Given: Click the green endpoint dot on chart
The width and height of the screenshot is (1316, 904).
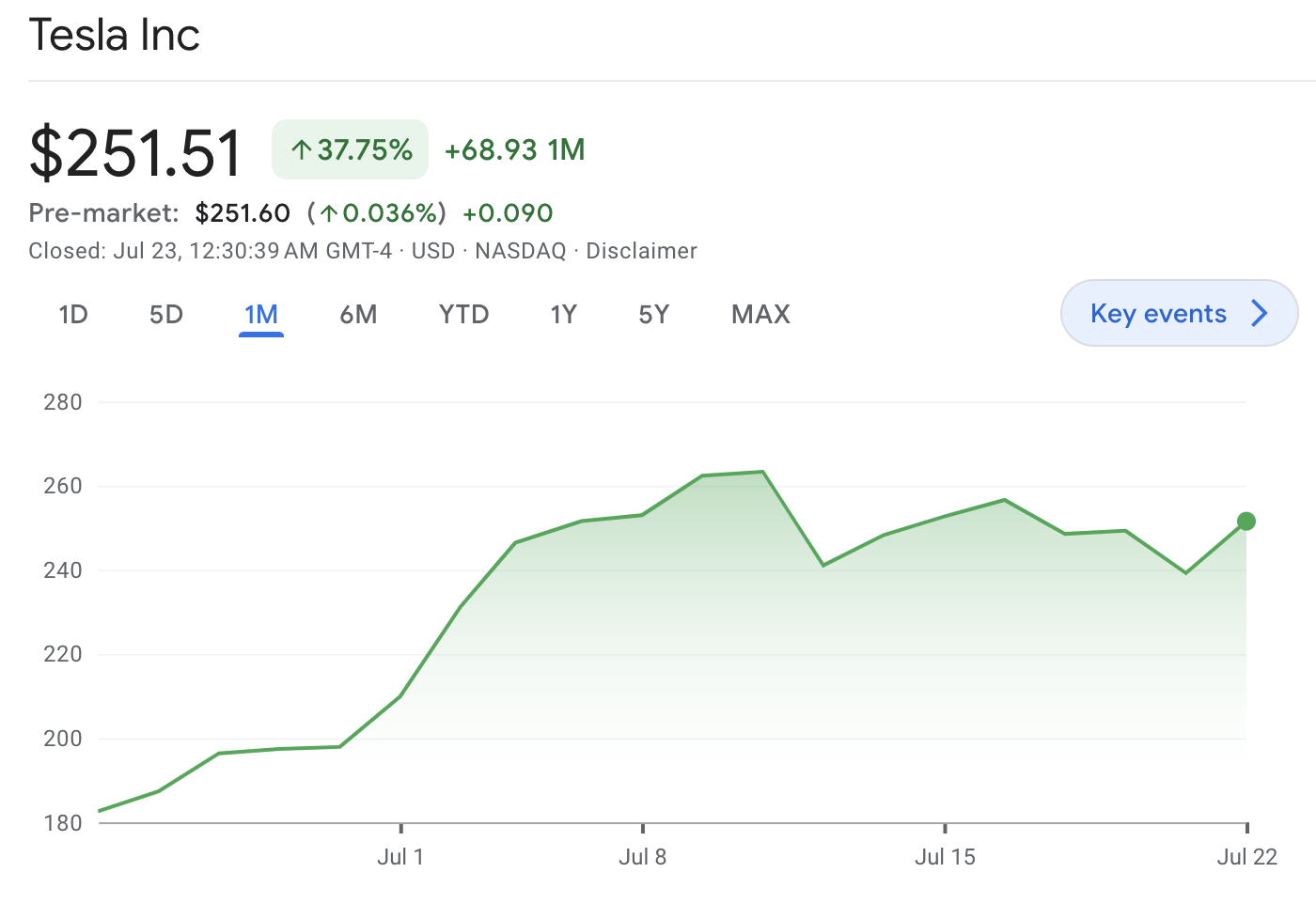Looking at the screenshot, I should pyautogui.click(x=1246, y=522).
